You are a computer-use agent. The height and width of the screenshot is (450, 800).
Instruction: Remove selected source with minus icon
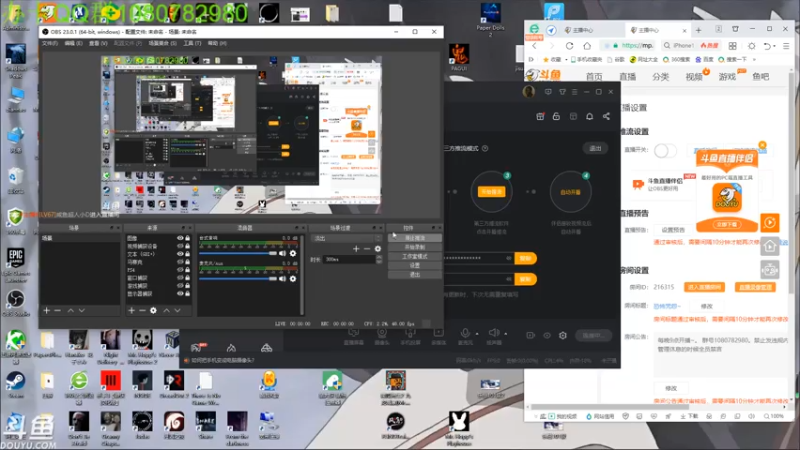pyautogui.click(x=142, y=310)
